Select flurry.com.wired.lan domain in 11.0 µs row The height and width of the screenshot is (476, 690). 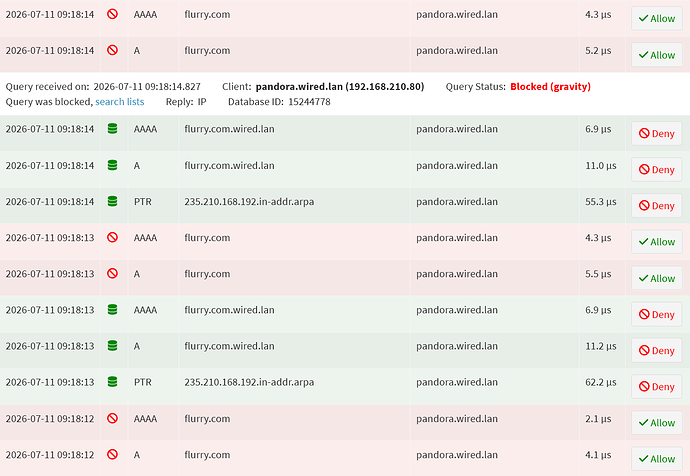point(229,165)
